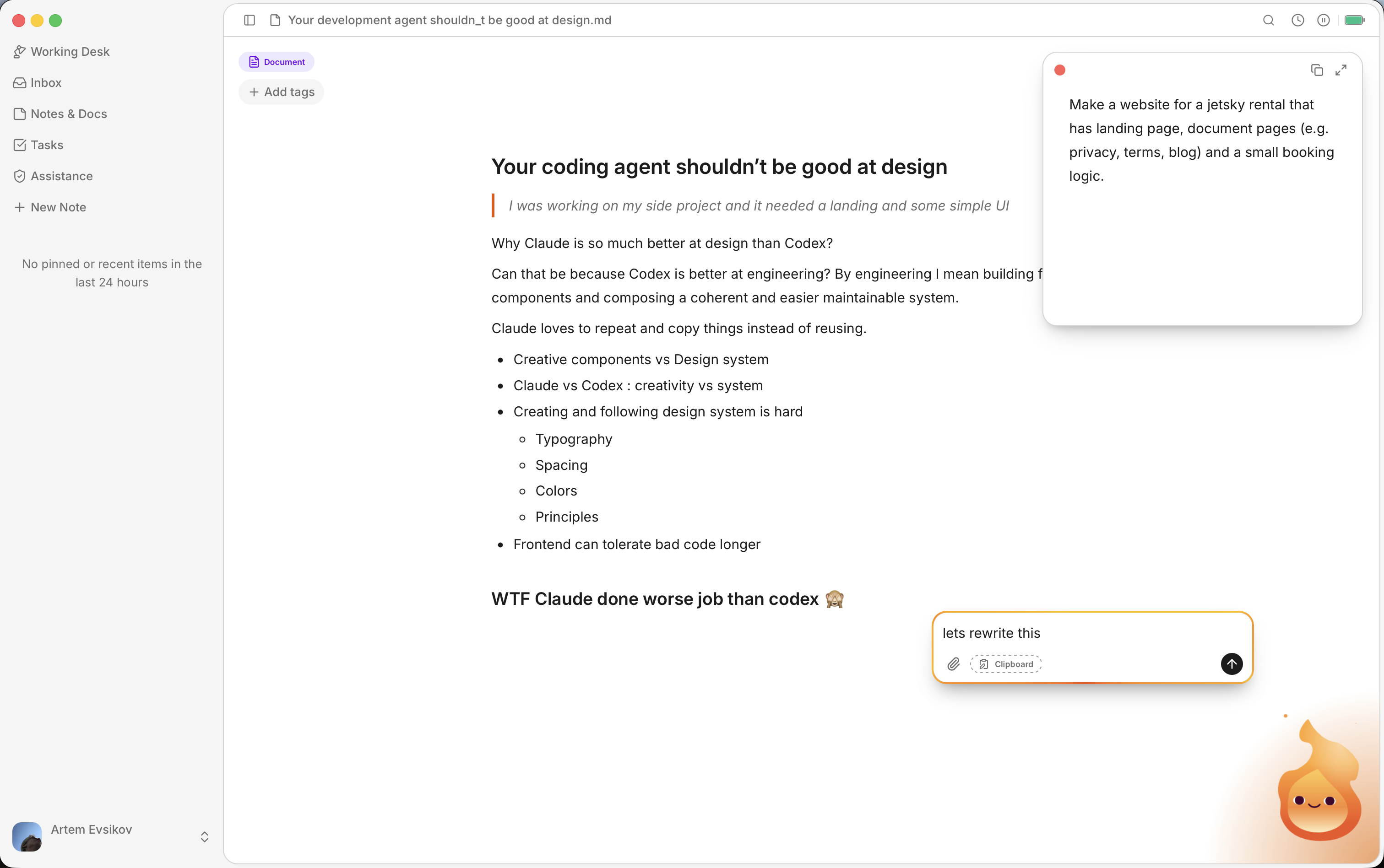Image resolution: width=1384 pixels, height=868 pixels.
Task: Click 'Claude loves to repeat and copy things'
Action: tap(679, 328)
